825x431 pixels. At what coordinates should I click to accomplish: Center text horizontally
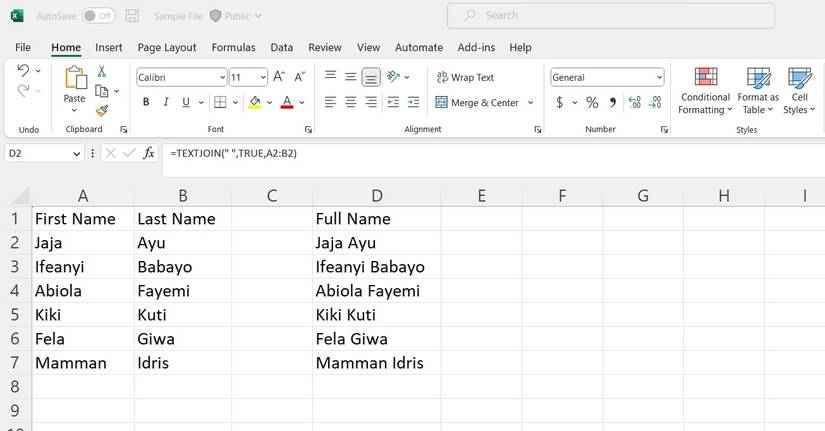click(x=350, y=102)
